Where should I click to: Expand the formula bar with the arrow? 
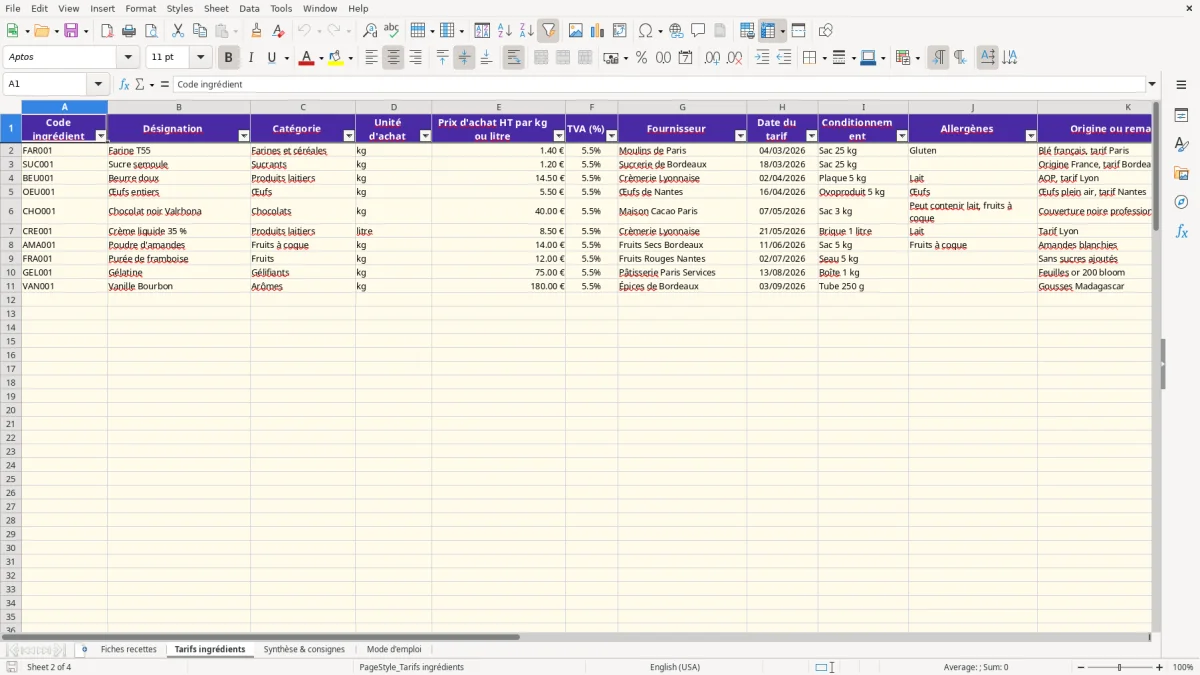(1152, 85)
